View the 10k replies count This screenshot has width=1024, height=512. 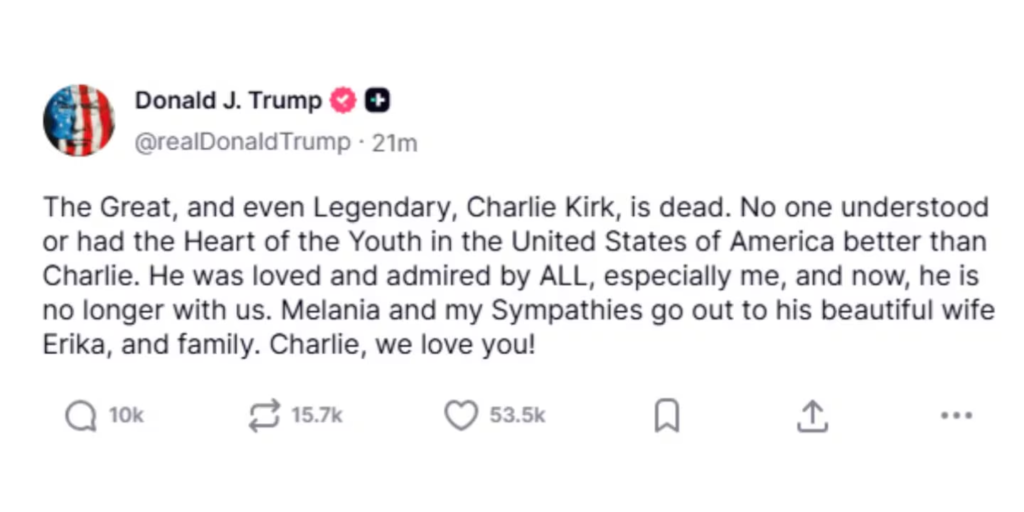pos(126,416)
